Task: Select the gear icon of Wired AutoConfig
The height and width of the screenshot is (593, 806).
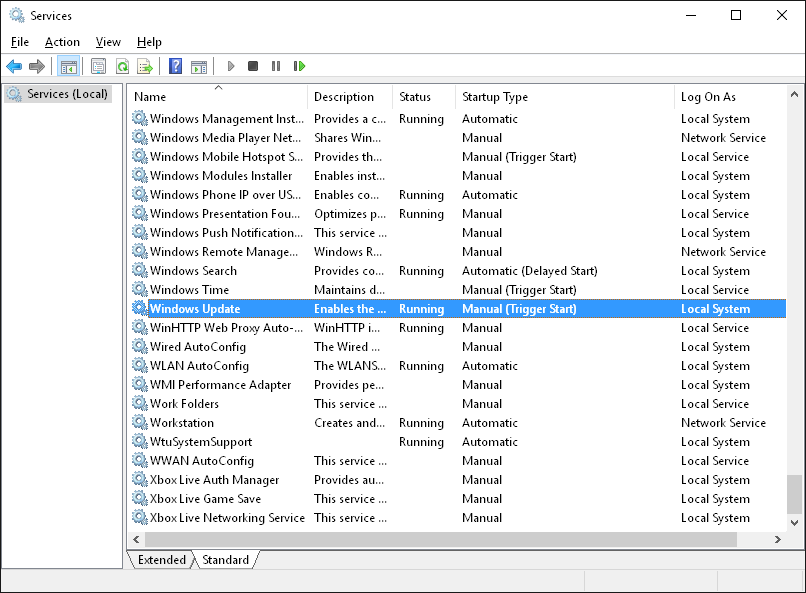Action: tap(140, 346)
